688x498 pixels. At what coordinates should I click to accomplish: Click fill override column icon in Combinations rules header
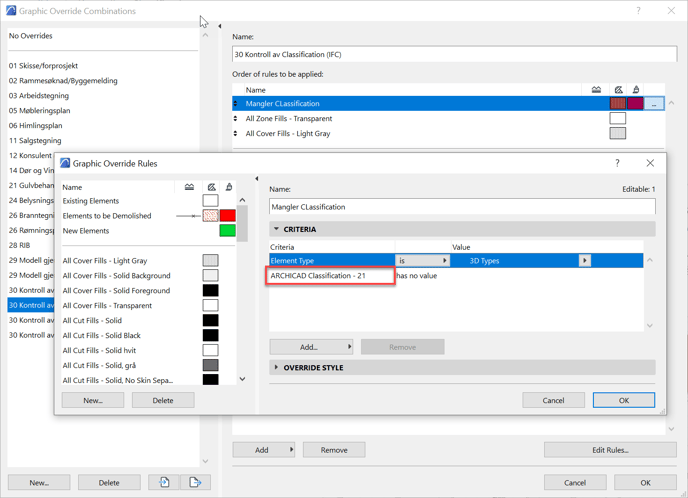click(618, 90)
